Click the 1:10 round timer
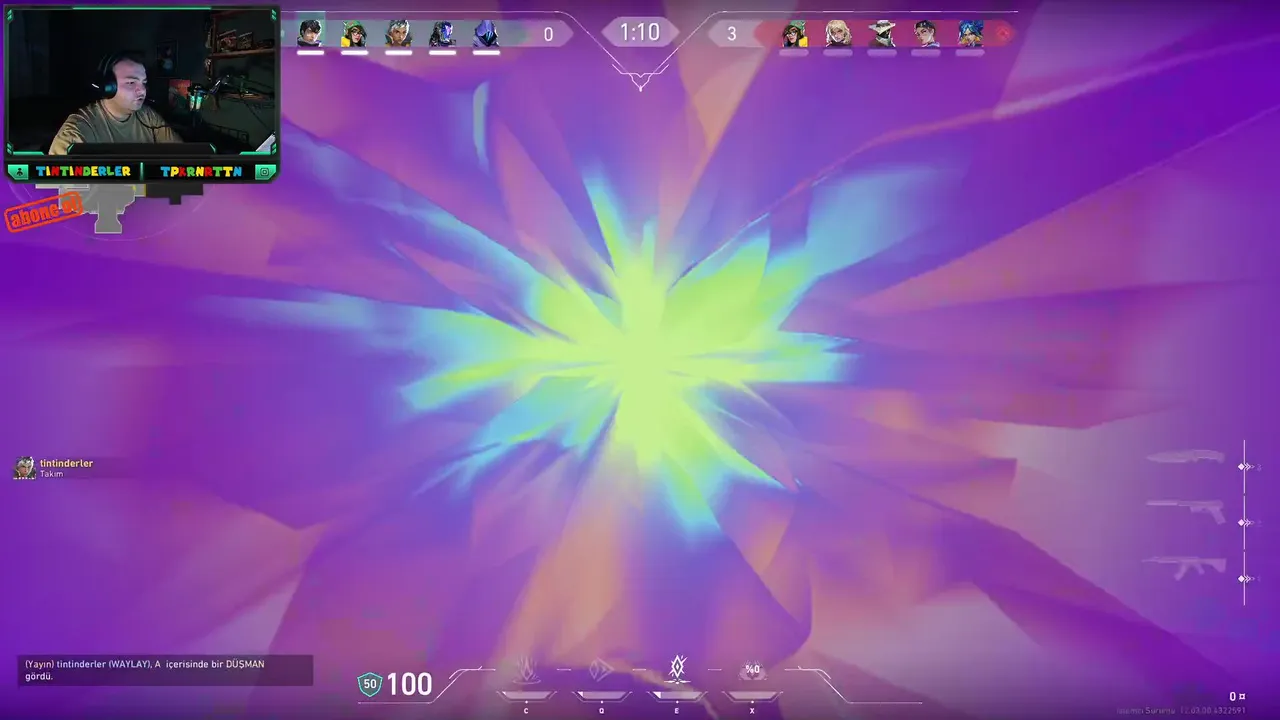1280x720 pixels. point(640,33)
